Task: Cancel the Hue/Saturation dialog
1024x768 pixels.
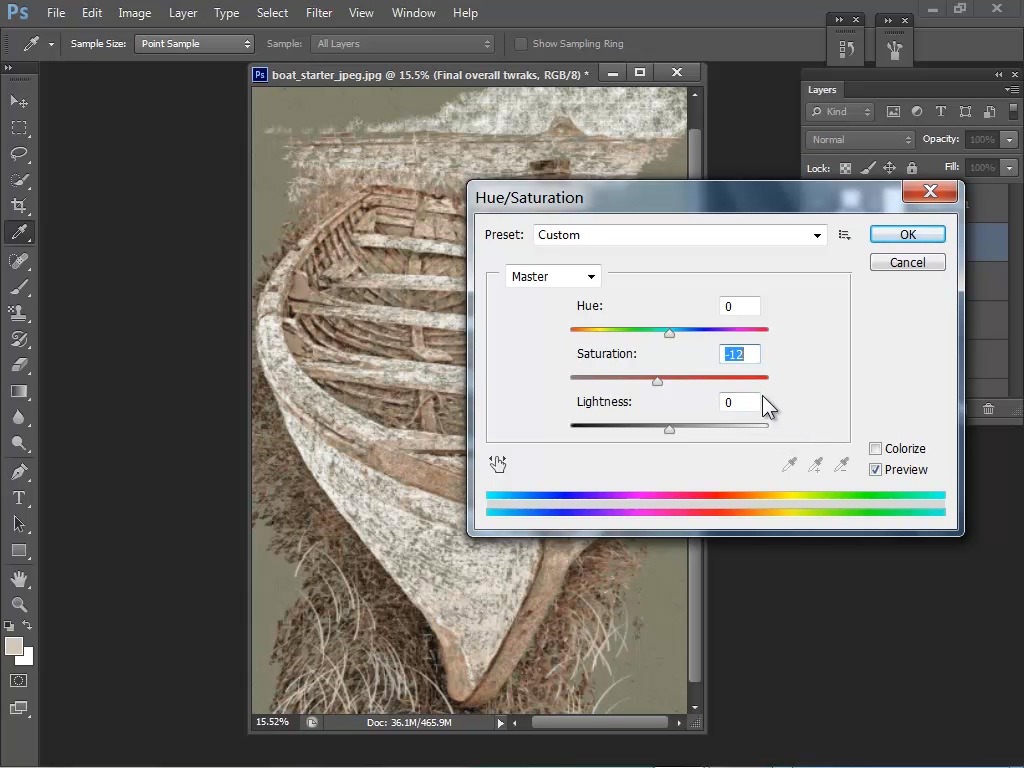Action: tap(908, 263)
